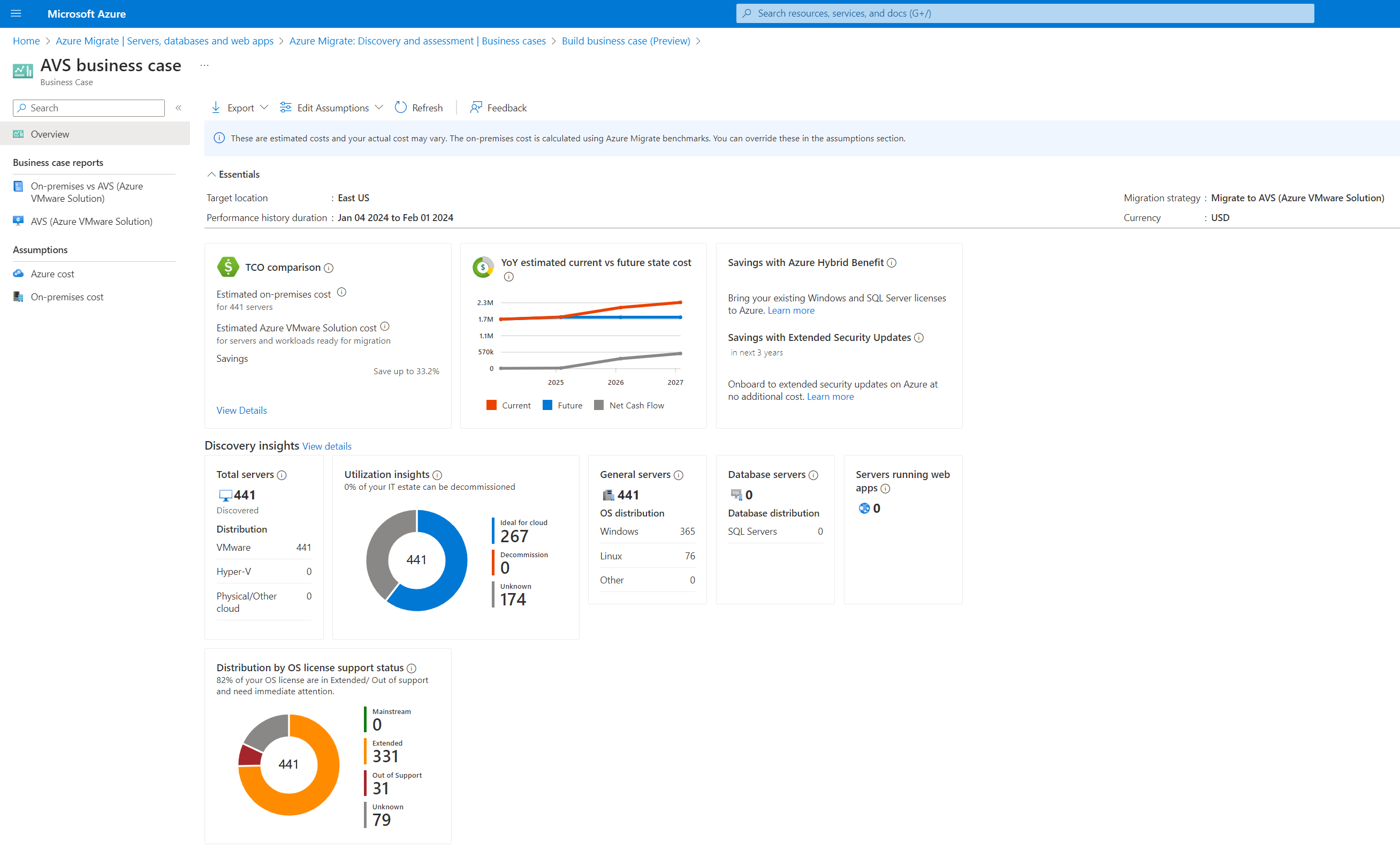The width and height of the screenshot is (1400, 850).
Task: Click the Feedback icon button
Action: 475,107
